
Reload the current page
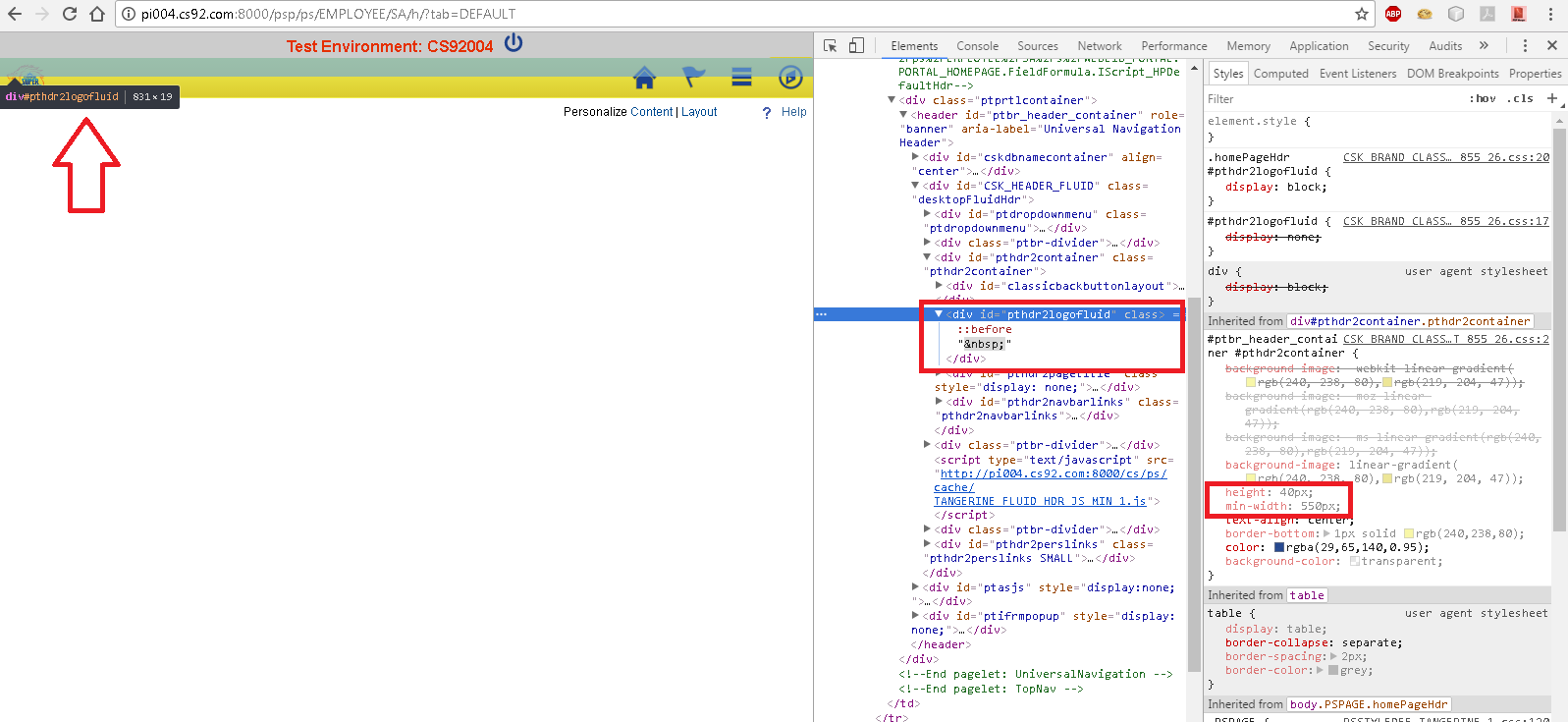coord(70,14)
